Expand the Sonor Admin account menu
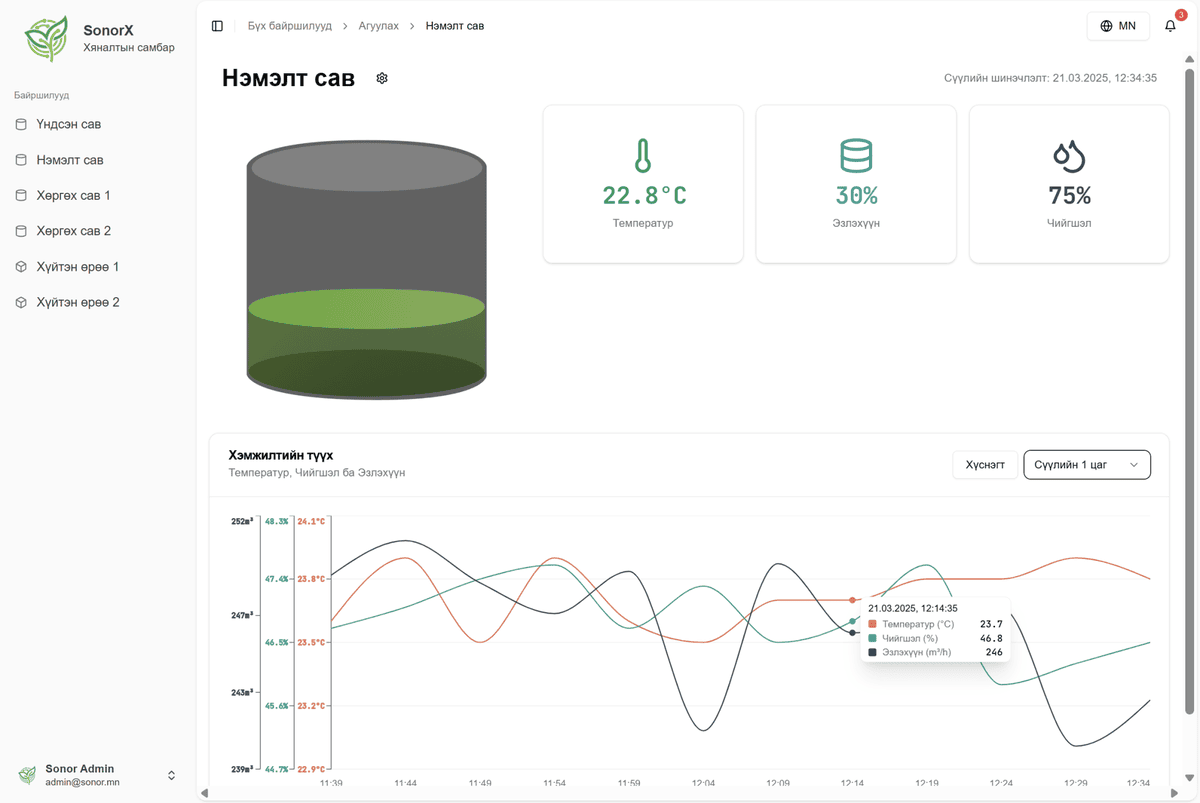This screenshot has height=803, width=1200. (171, 775)
